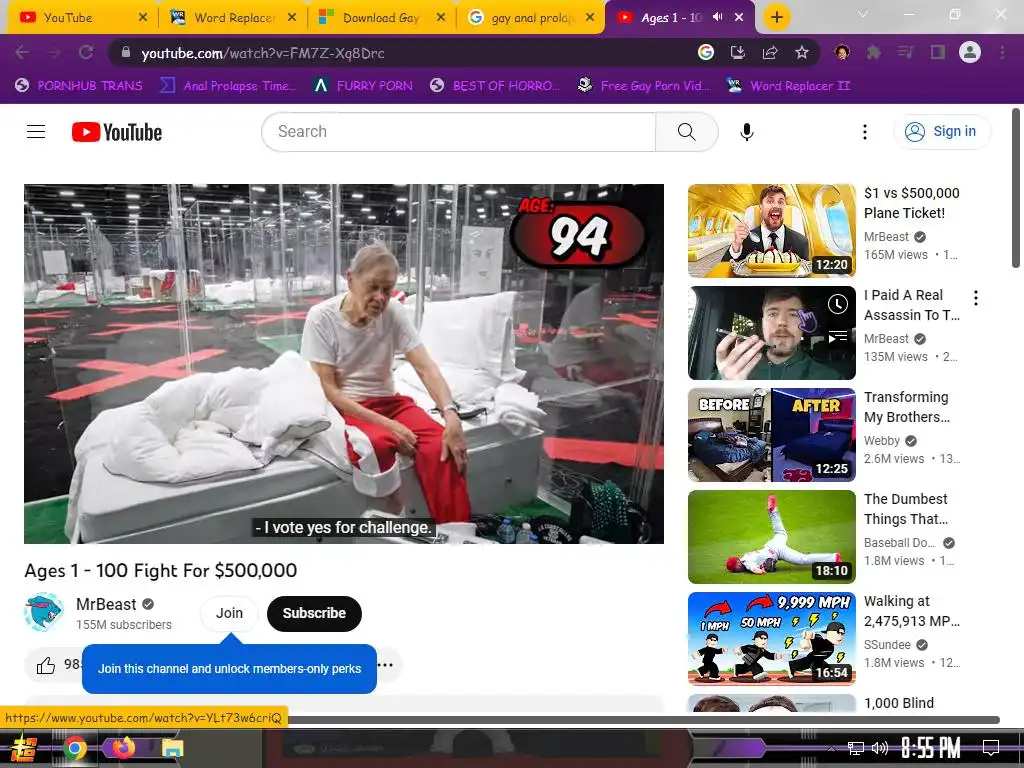
Task: Reload the current page
Action: coord(86,53)
